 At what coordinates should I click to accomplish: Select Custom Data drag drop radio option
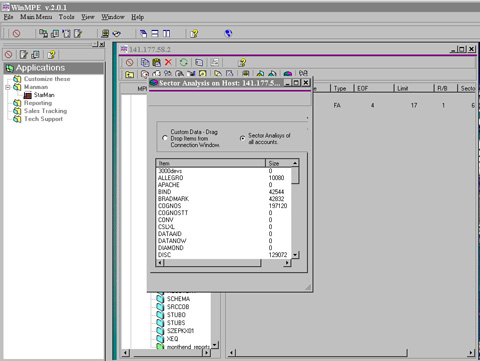[x=165, y=138]
